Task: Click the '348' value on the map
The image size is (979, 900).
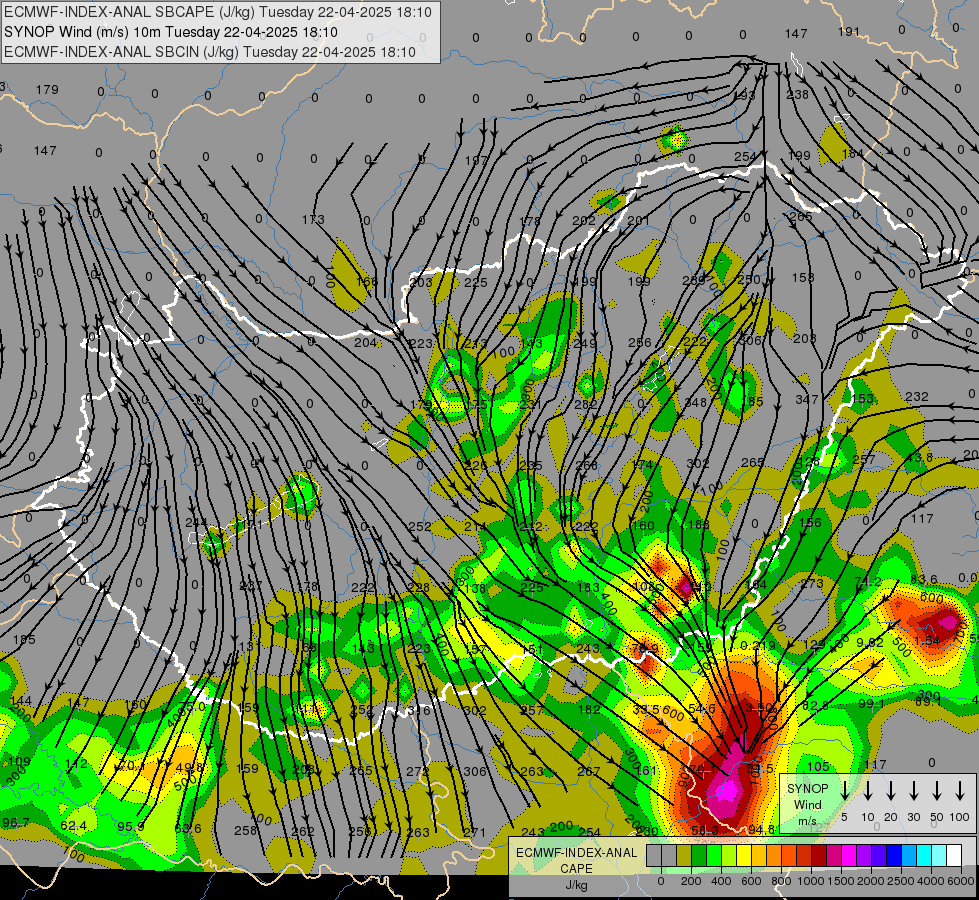Action: [x=696, y=402]
